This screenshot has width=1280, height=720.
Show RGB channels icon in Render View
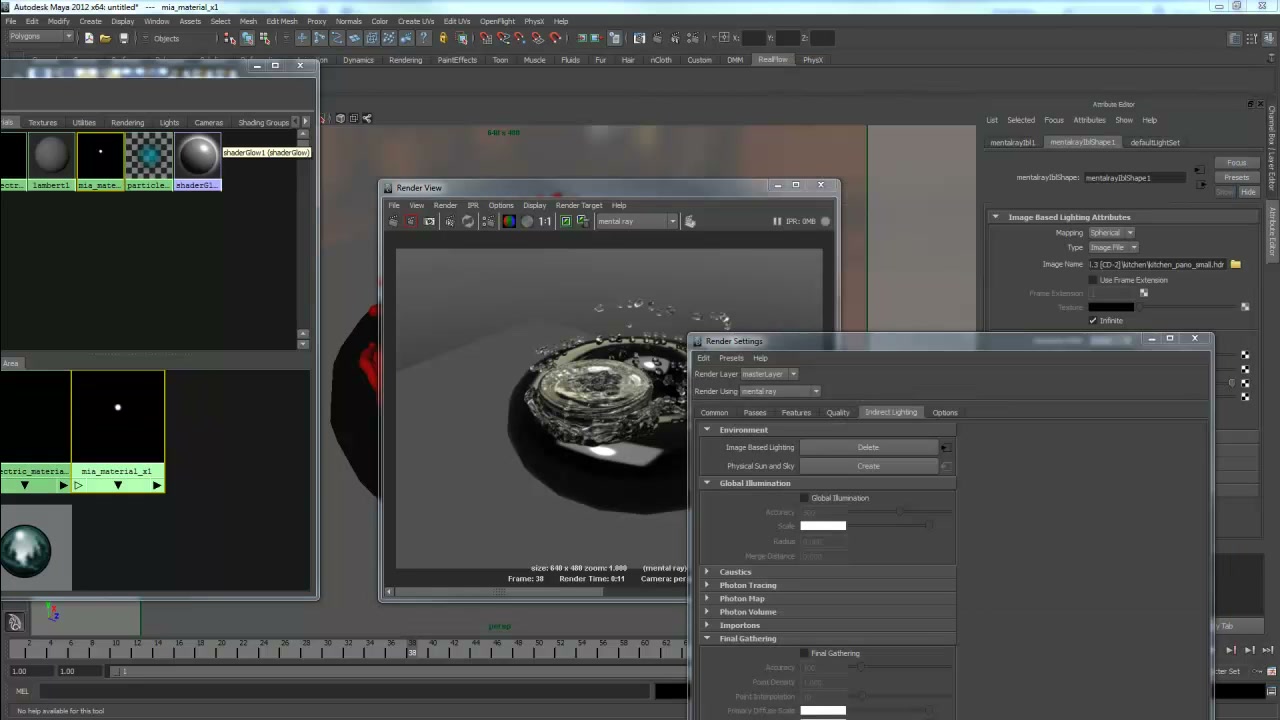click(509, 221)
